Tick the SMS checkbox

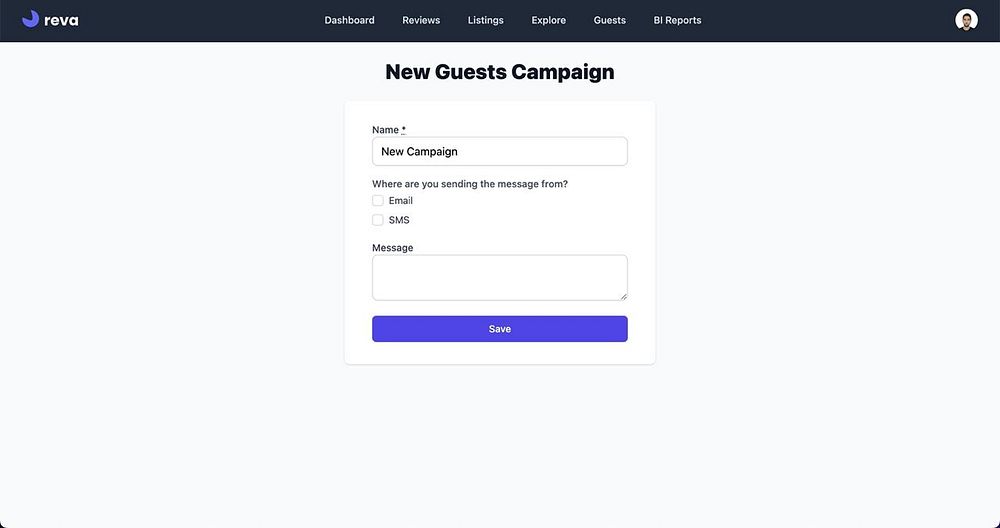tap(378, 220)
